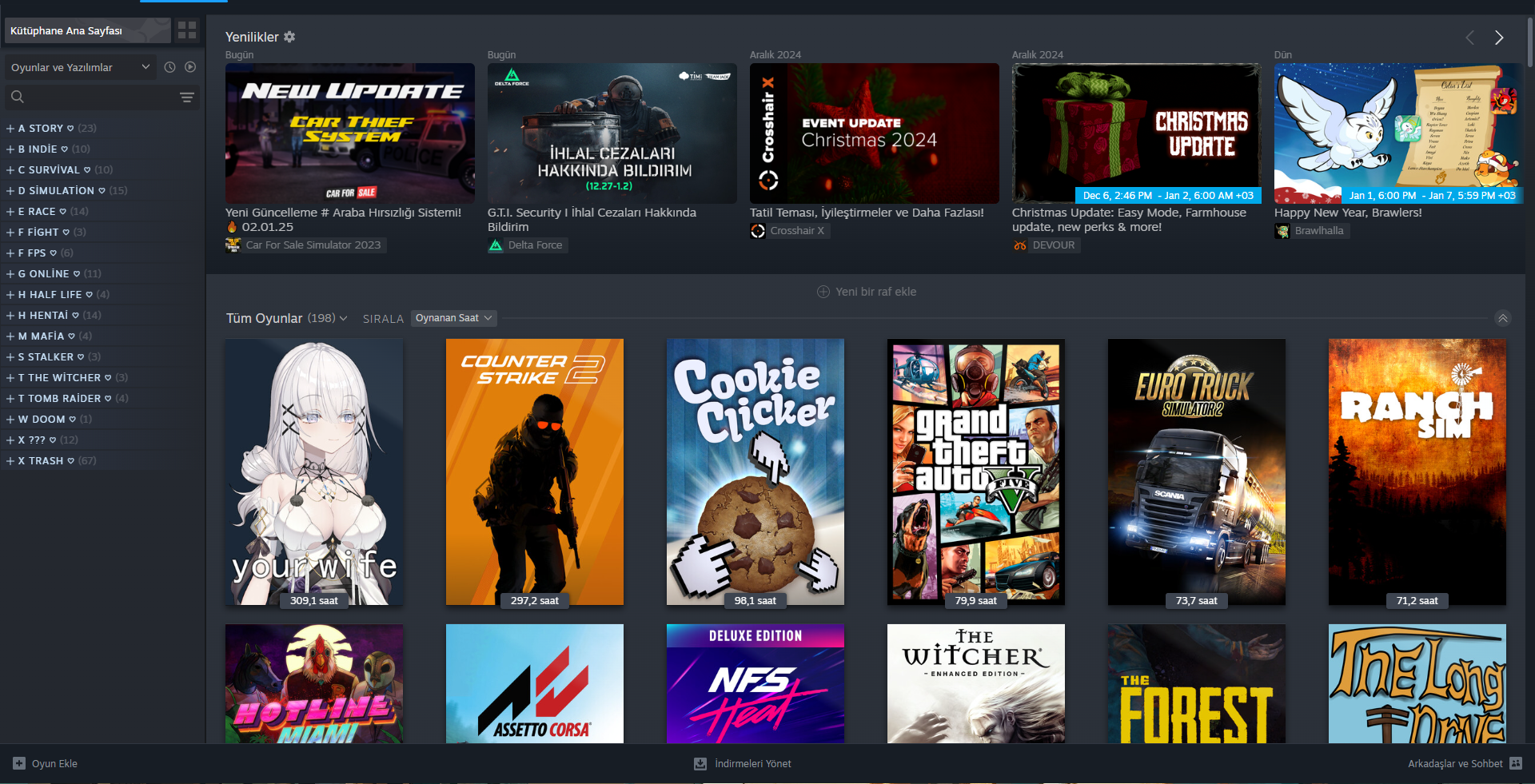Toggle the ready-to-play filter icon
The image size is (1535, 784).
pos(190,67)
